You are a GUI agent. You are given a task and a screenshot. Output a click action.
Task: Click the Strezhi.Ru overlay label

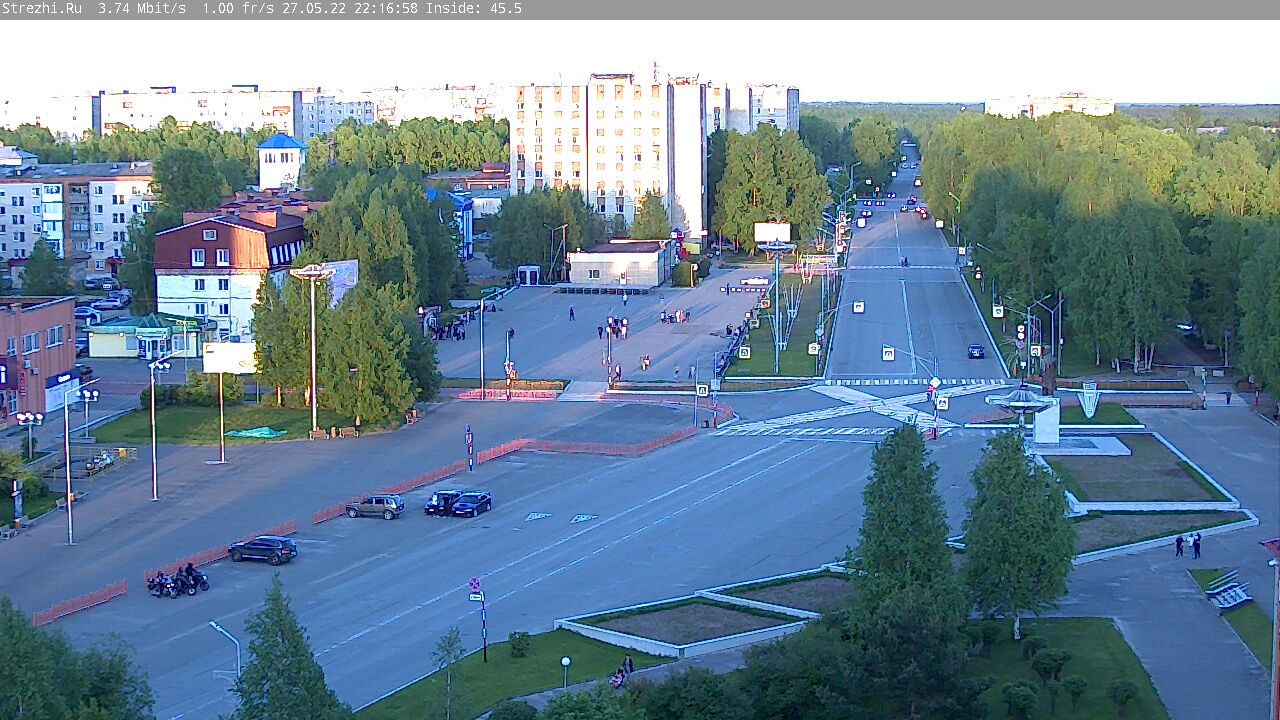point(41,9)
